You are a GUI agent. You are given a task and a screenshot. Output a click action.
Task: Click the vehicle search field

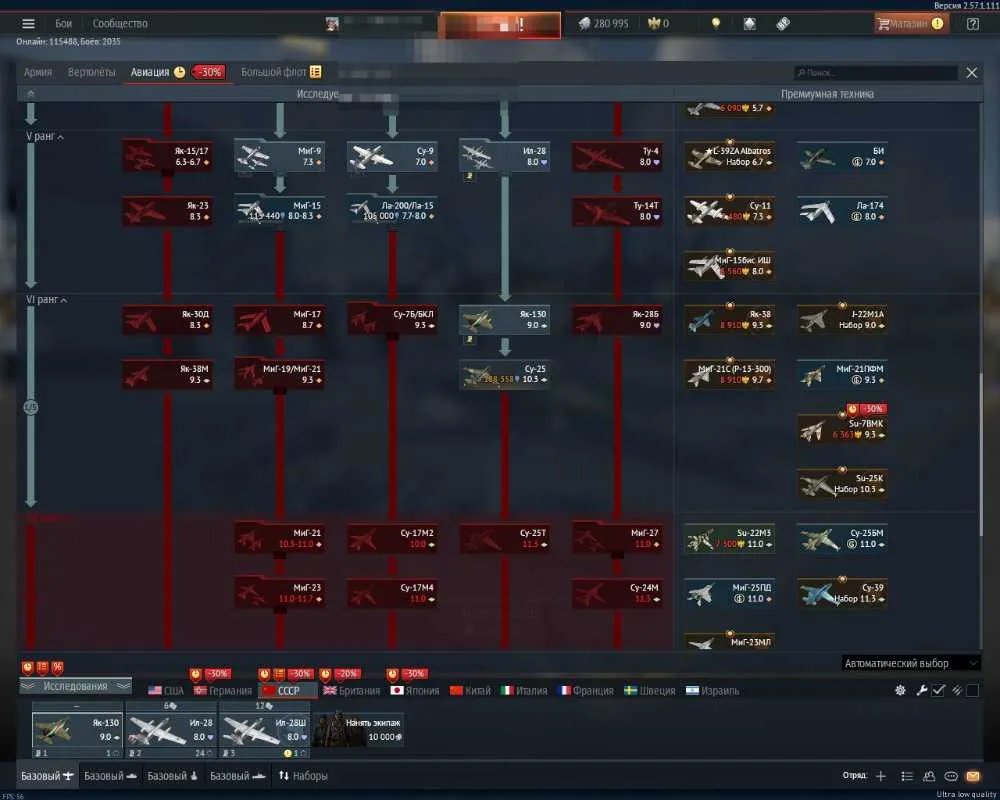[x=876, y=73]
